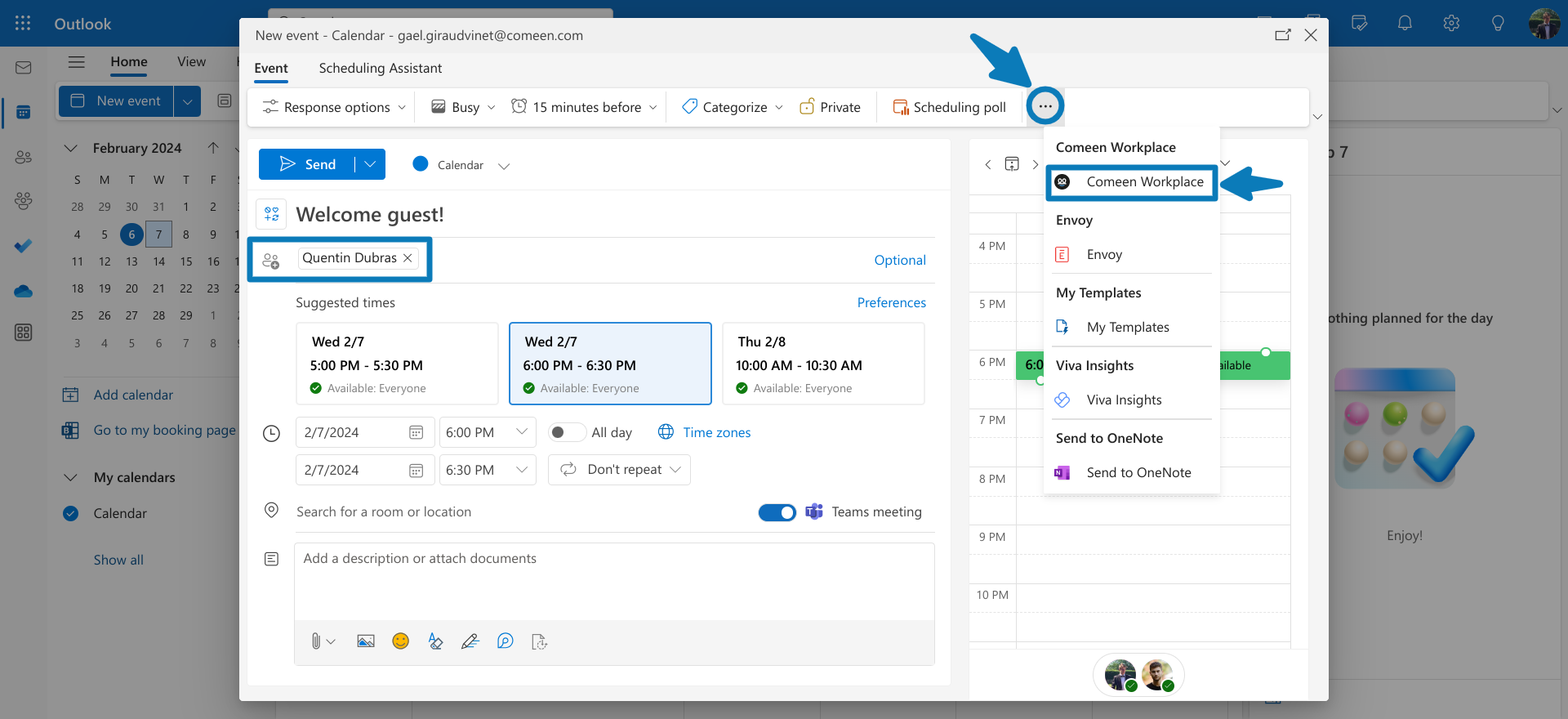The height and width of the screenshot is (719, 1568).
Task: Open the emoji picker
Action: pyautogui.click(x=400, y=641)
